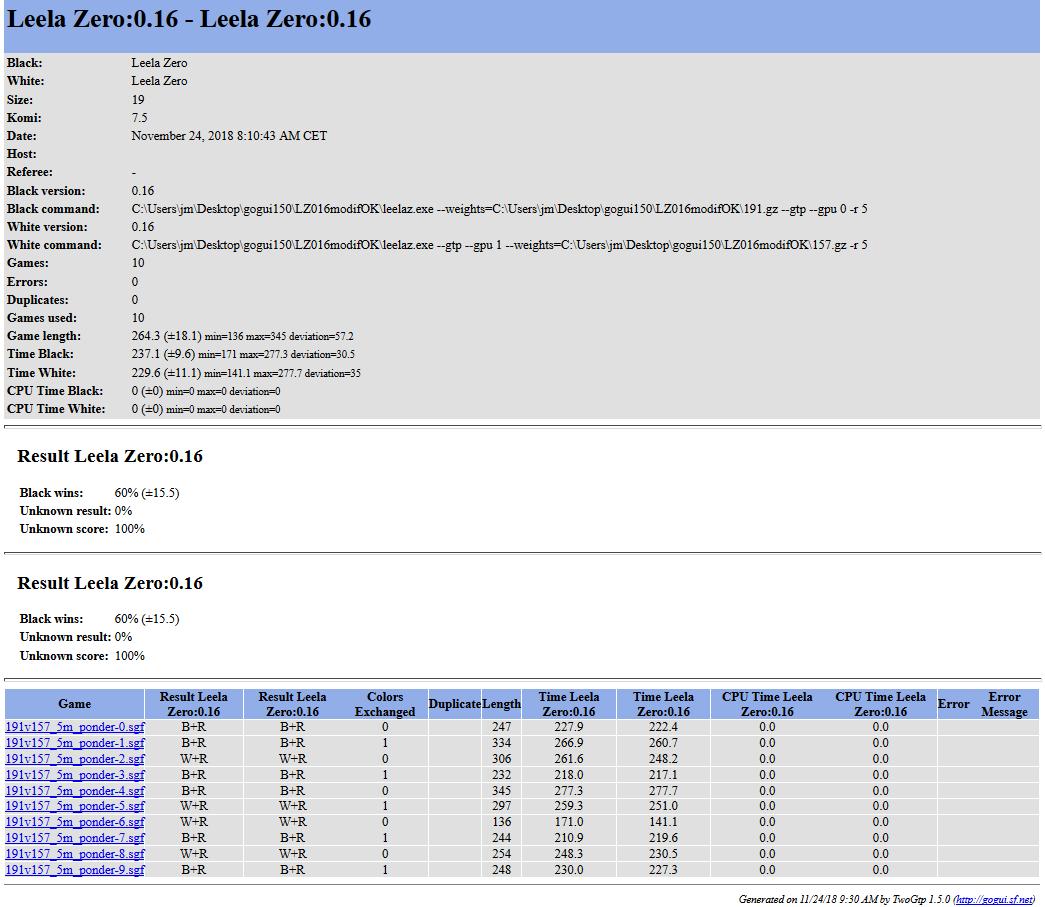The width and height of the screenshot is (1045, 907).
Task: Visit the http://gogui.sf.net footer link
Action: [994, 900]
